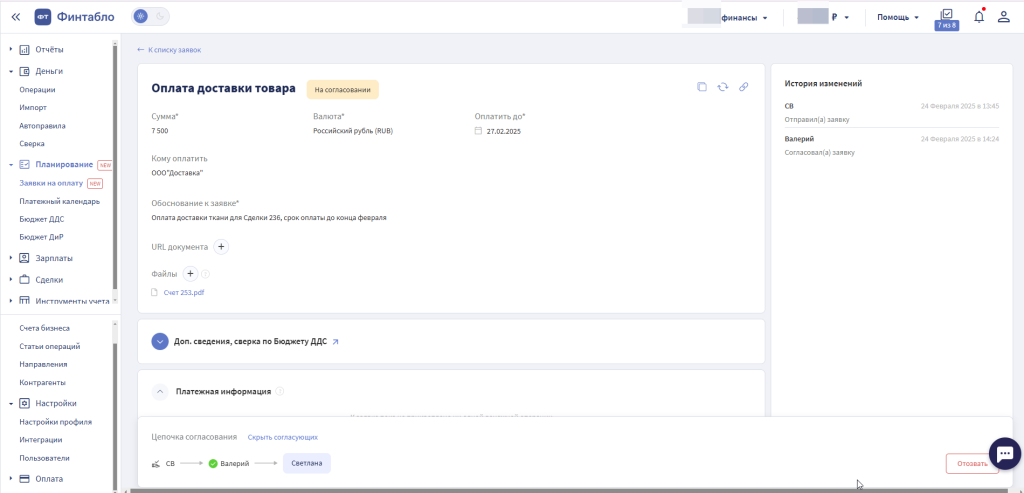Screen dimensions: 1024x493
Task: Open the Помощь dropdown menu
Action: pos(898,17)
